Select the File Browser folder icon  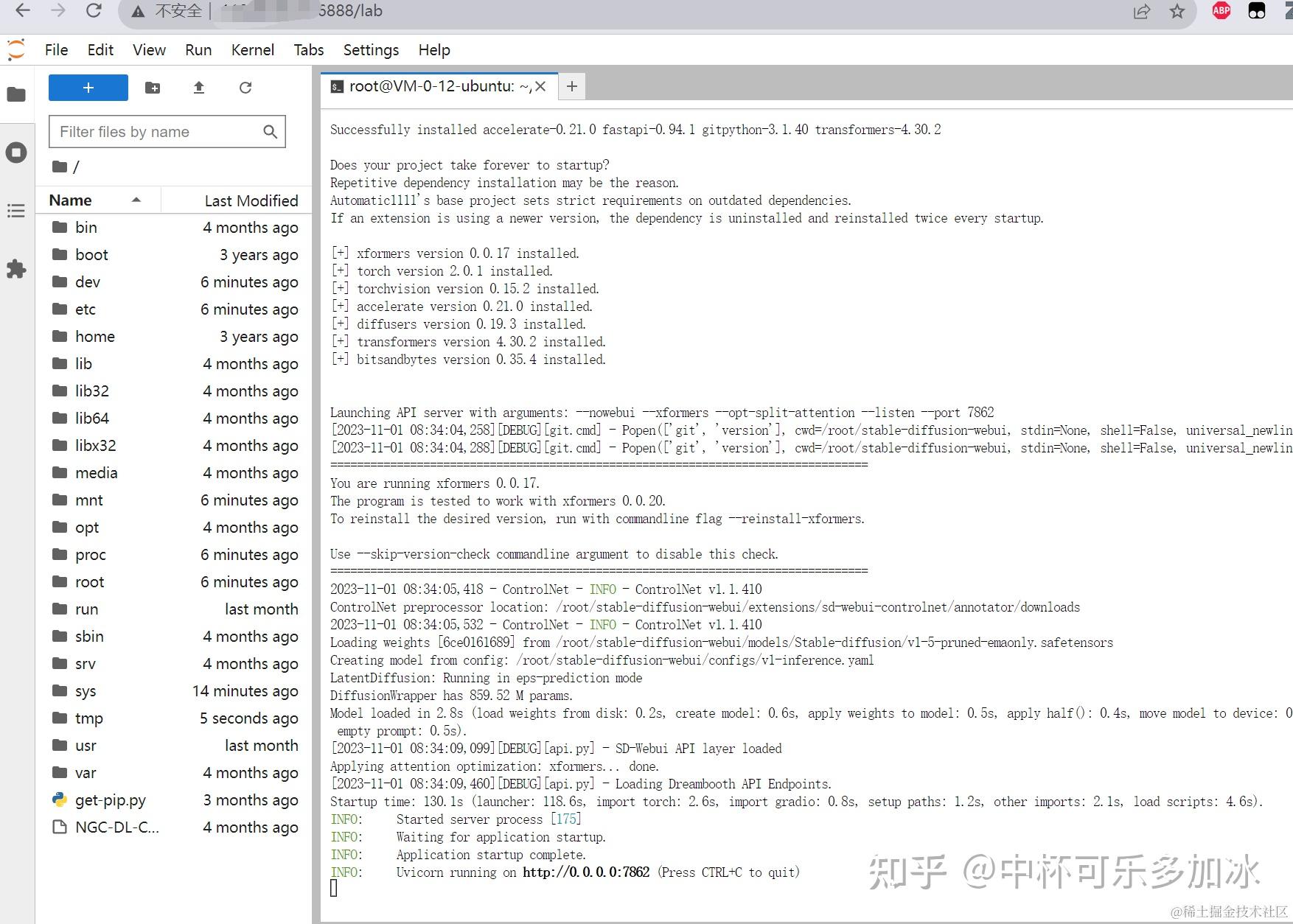point(16,94)
